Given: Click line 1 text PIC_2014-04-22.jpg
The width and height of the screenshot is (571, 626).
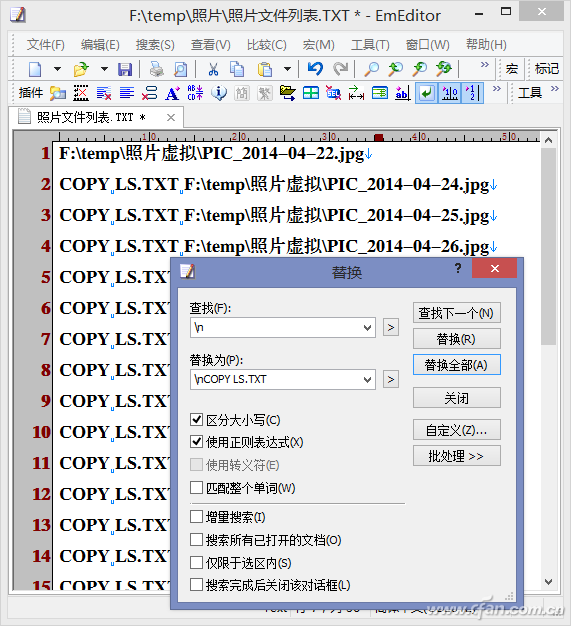Looking at the screenshot, I should [283, 153].
